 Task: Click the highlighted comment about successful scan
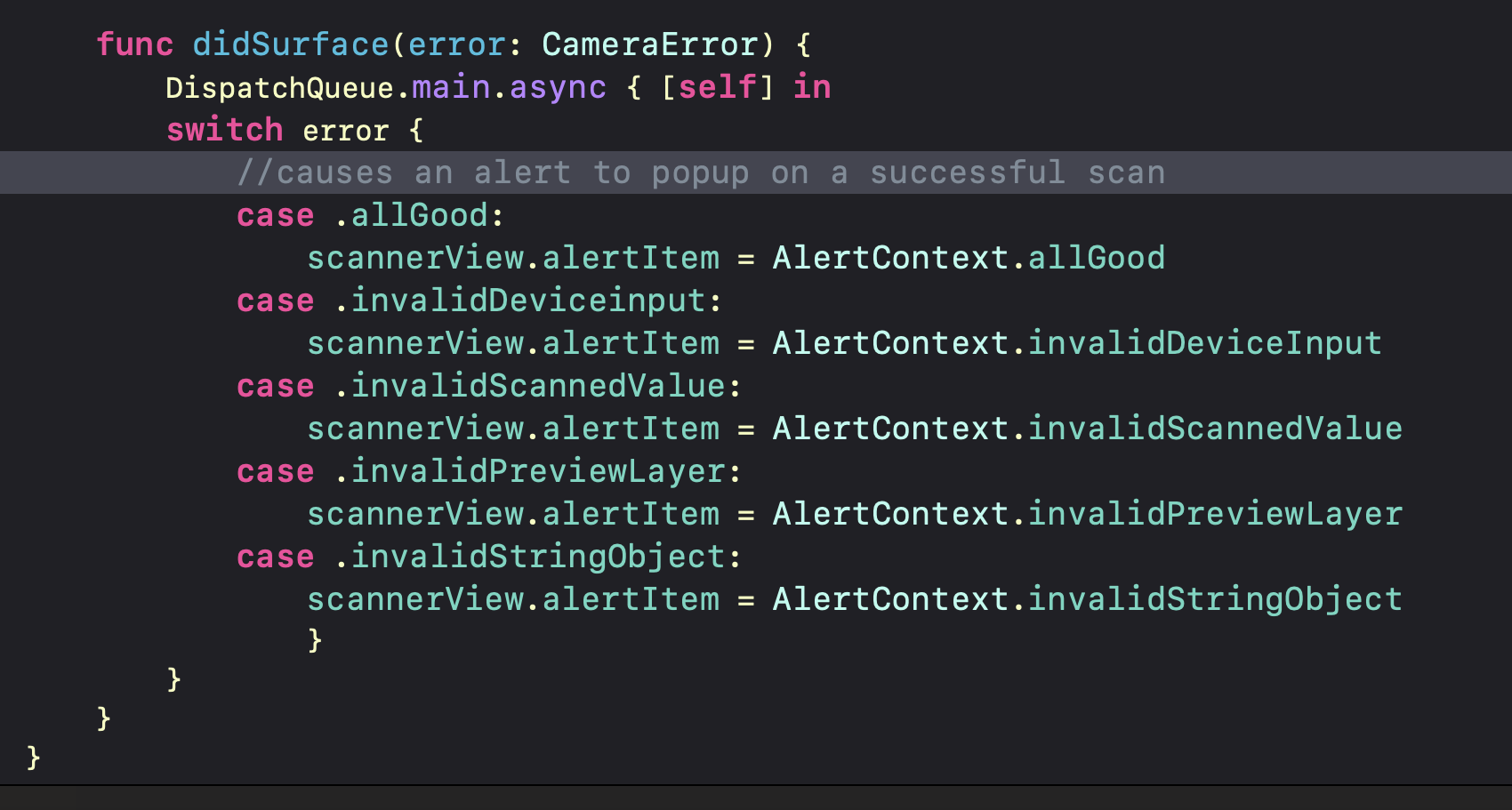pyautogui.click(x=702, y=172)
